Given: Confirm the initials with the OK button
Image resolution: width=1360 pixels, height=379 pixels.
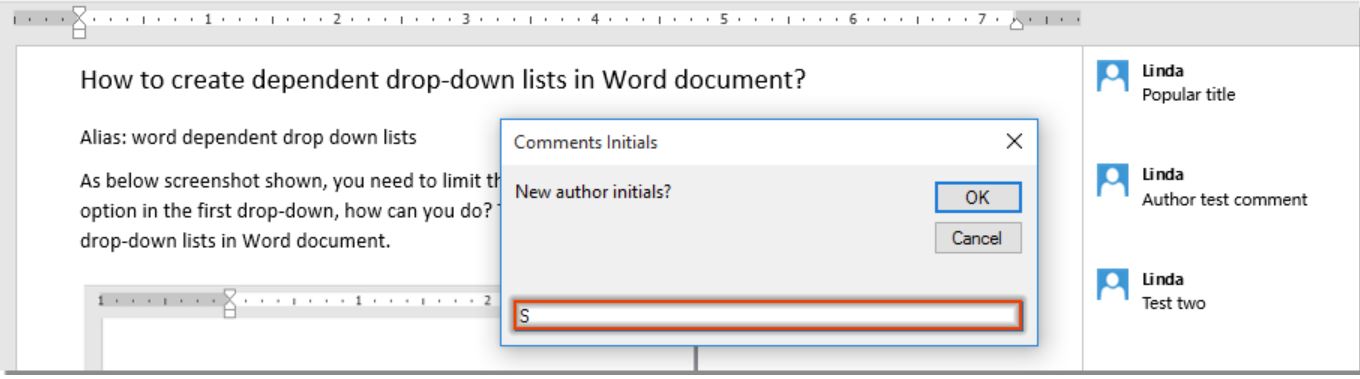Looking at the screenshot, I should (x=978, y=198).
